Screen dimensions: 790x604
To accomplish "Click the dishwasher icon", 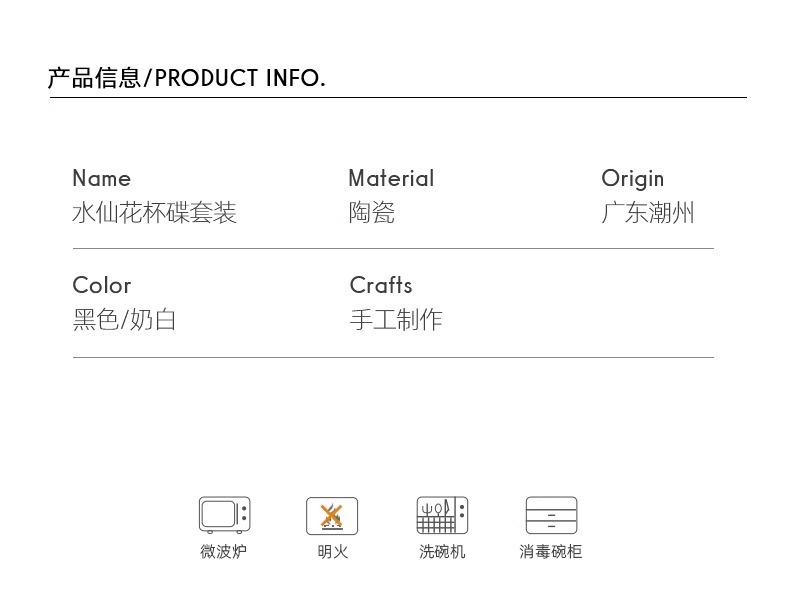I will point(442,515).
